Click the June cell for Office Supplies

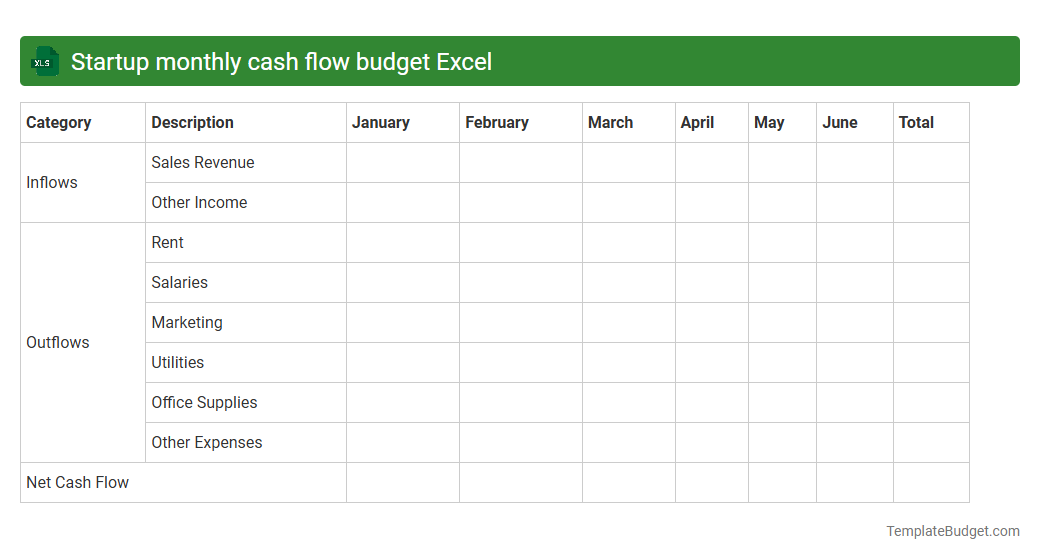pos(854,403)
